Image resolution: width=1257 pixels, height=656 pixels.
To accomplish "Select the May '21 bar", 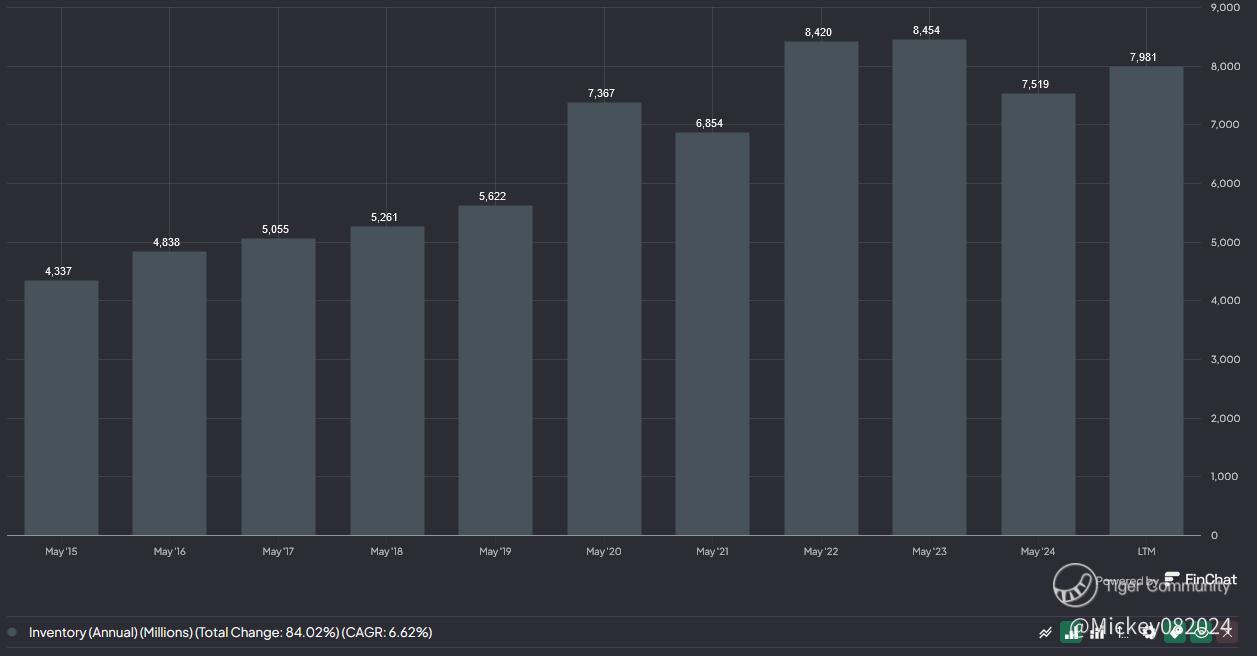I will tap(712, 334).
